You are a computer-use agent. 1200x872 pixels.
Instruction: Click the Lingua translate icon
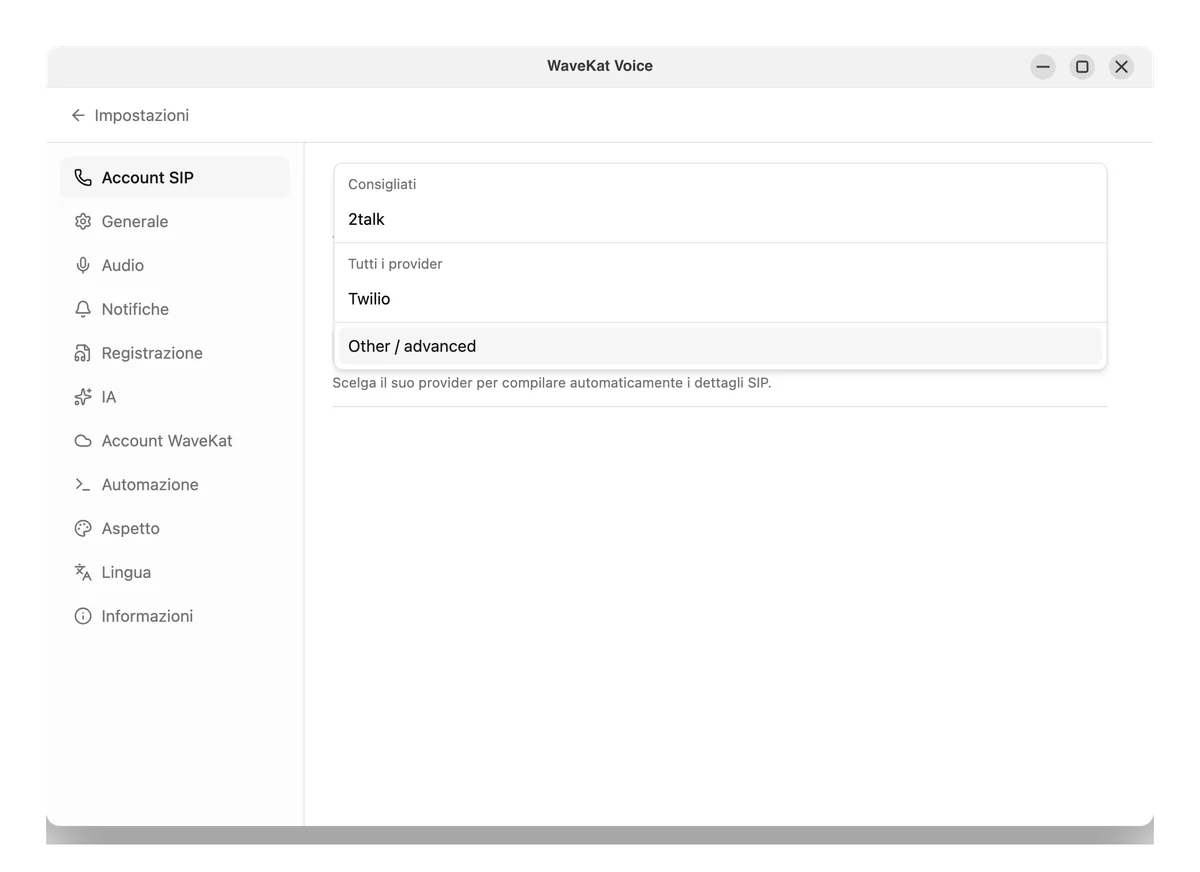[83, 572]
